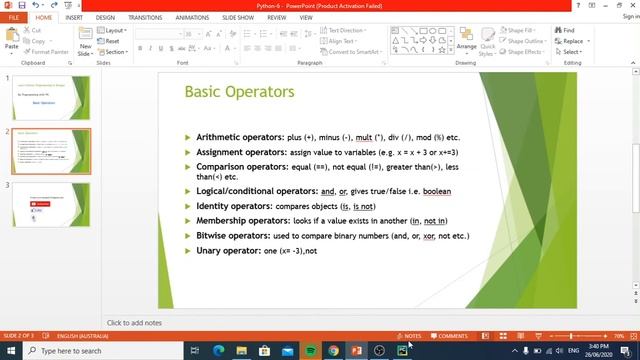This screenshot has height=360, width=640.
Task: Open the Layout dropdown
Action: [112, 31]
